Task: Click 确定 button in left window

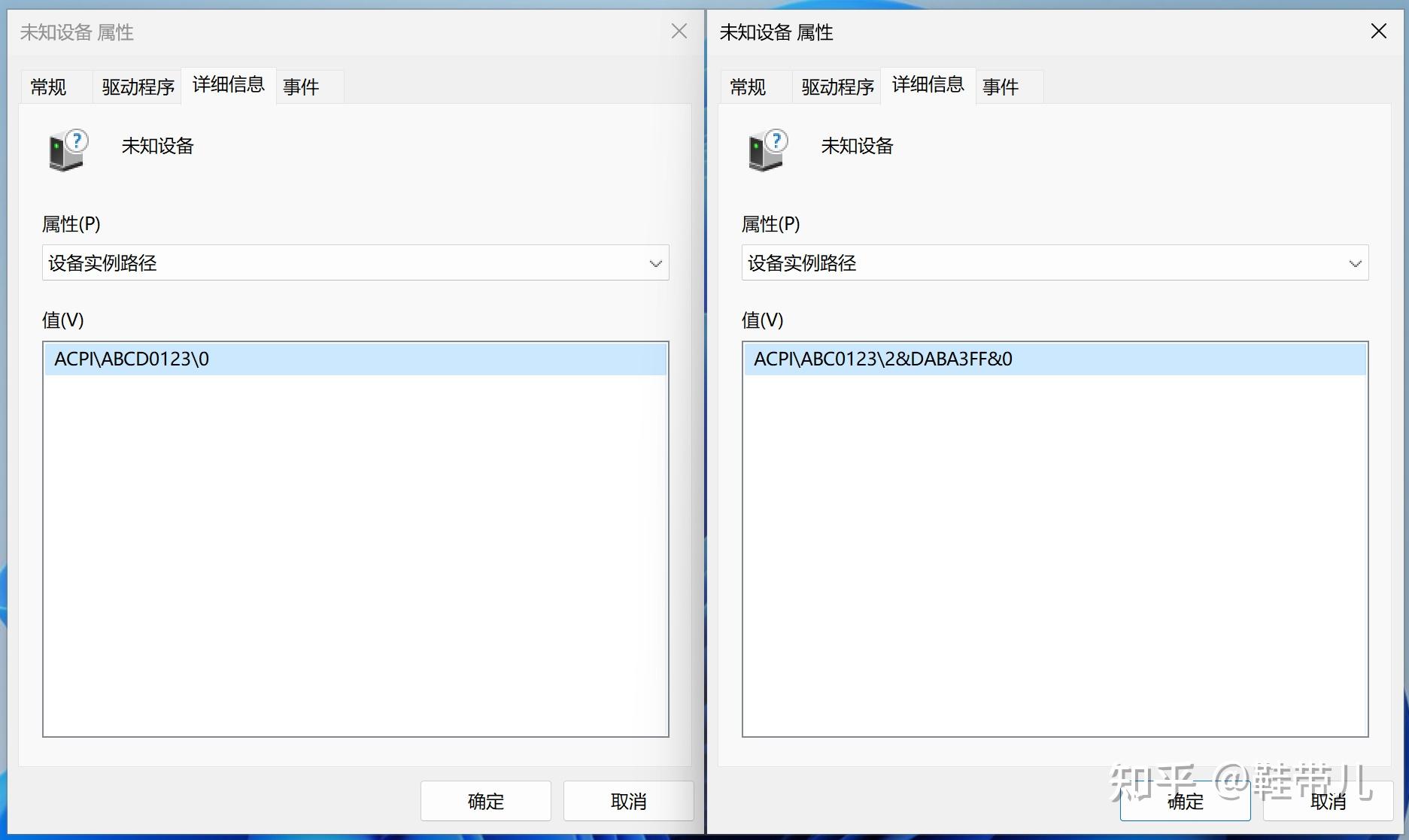Action: point(486,801)
